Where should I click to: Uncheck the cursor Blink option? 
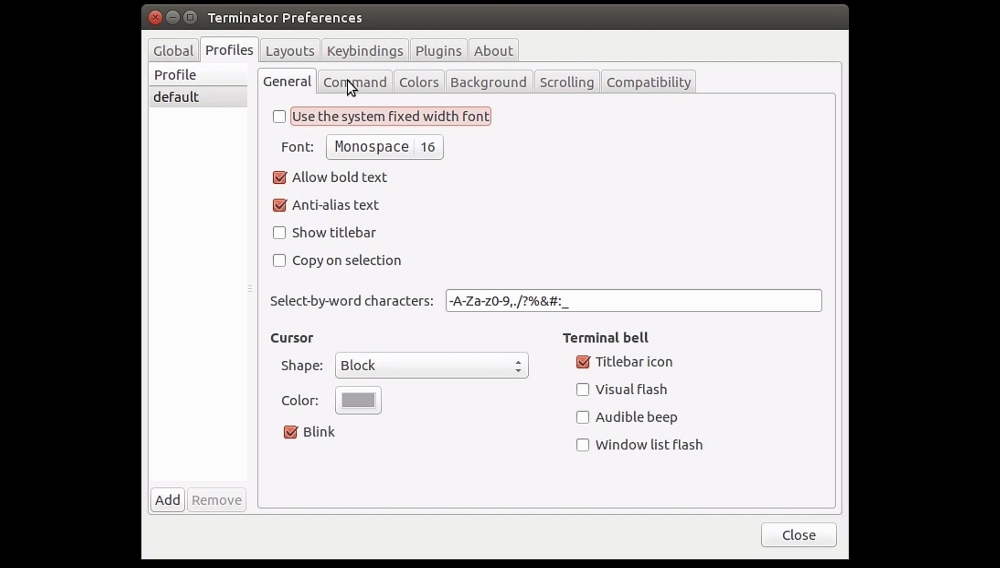pyautogui.click(x=290, y=432)
